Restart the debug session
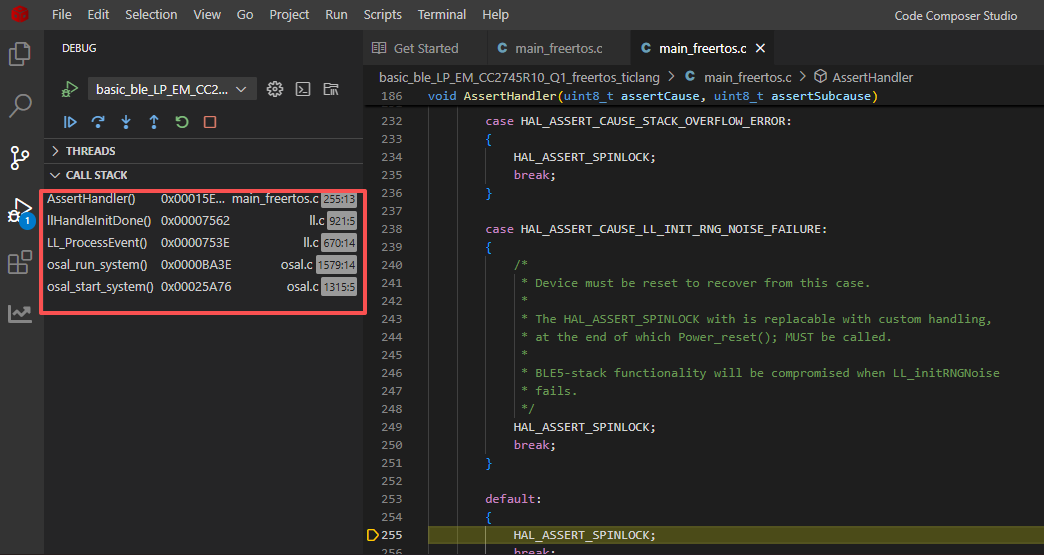This screenshot has width=1044, height=555. pyautogui.click(x=182, y=122)
